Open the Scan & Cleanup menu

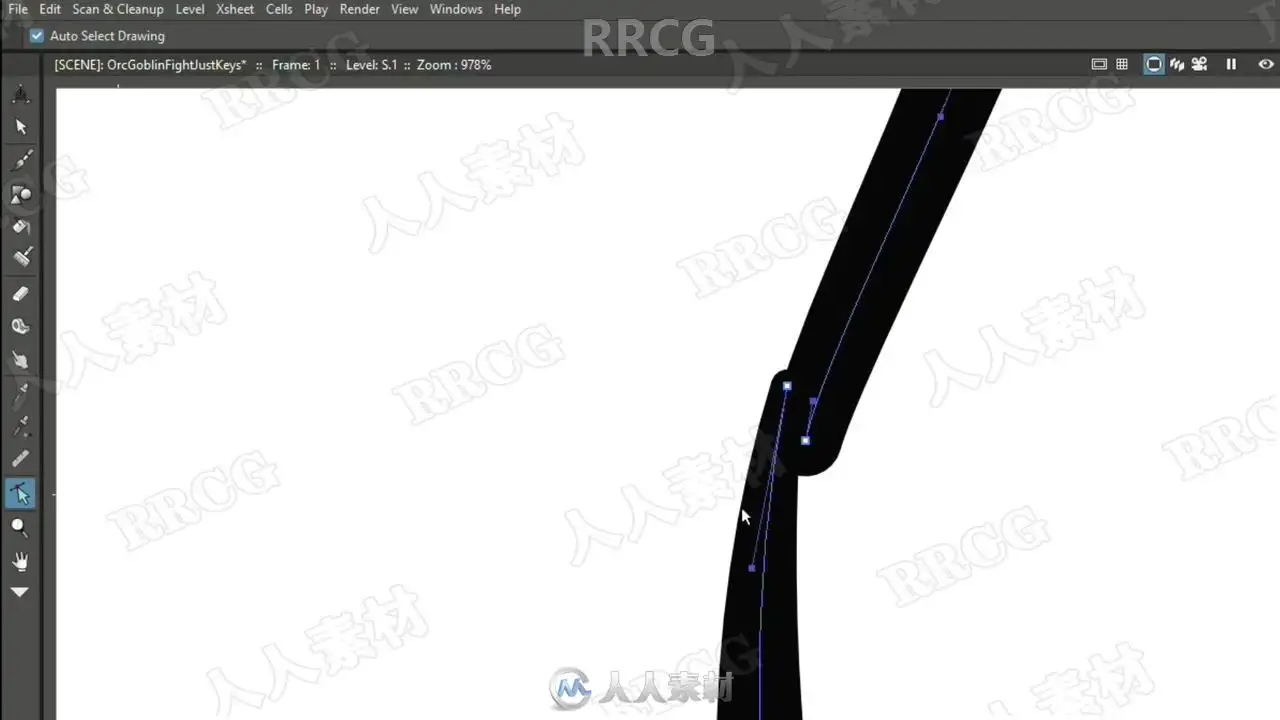pos(118,9)
